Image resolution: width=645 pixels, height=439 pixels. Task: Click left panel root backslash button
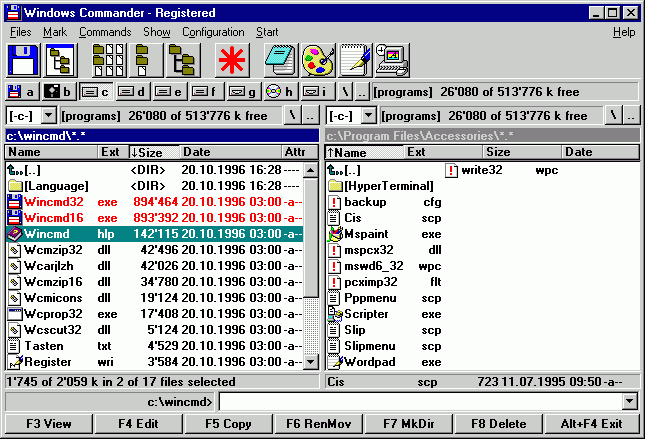tap(292, 115)
